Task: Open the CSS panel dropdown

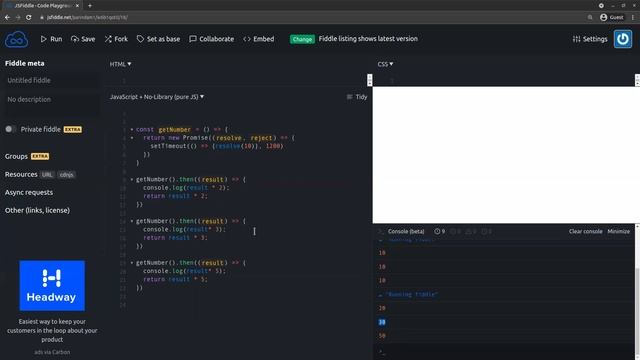Action: [x=385, y=64]
